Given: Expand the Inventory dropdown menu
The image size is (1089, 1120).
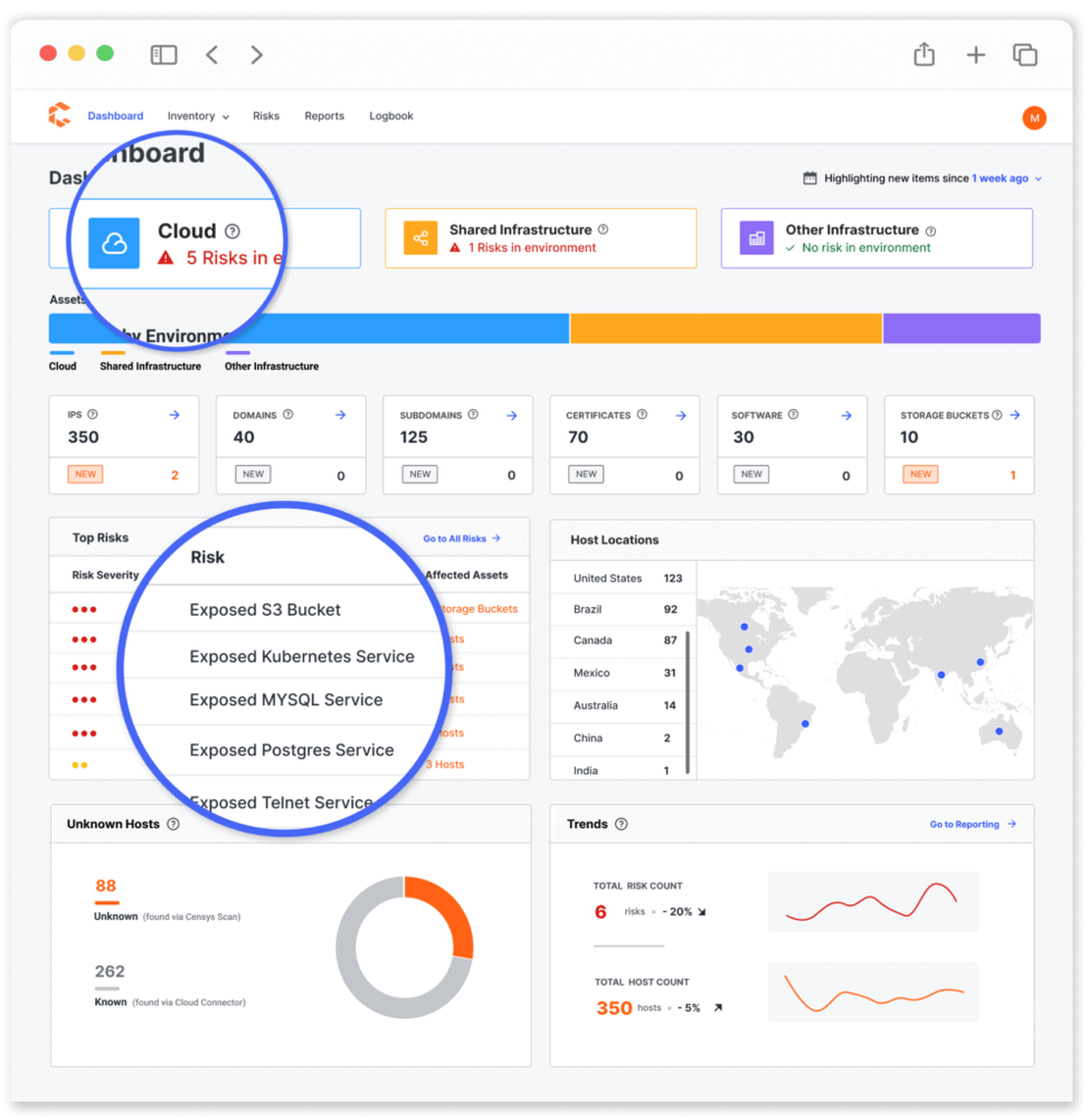Looking at the screenshot, I should pyautogui.click(x=197, y=116).
